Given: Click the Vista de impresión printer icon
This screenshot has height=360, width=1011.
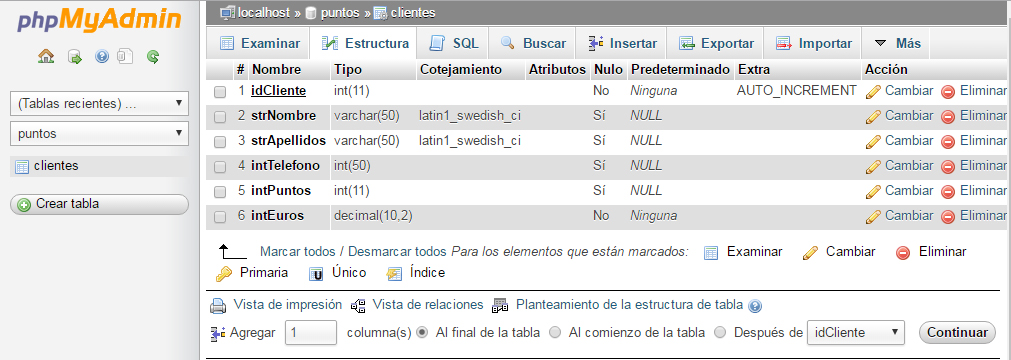Looking at the screenshot, I should (219, 305).
